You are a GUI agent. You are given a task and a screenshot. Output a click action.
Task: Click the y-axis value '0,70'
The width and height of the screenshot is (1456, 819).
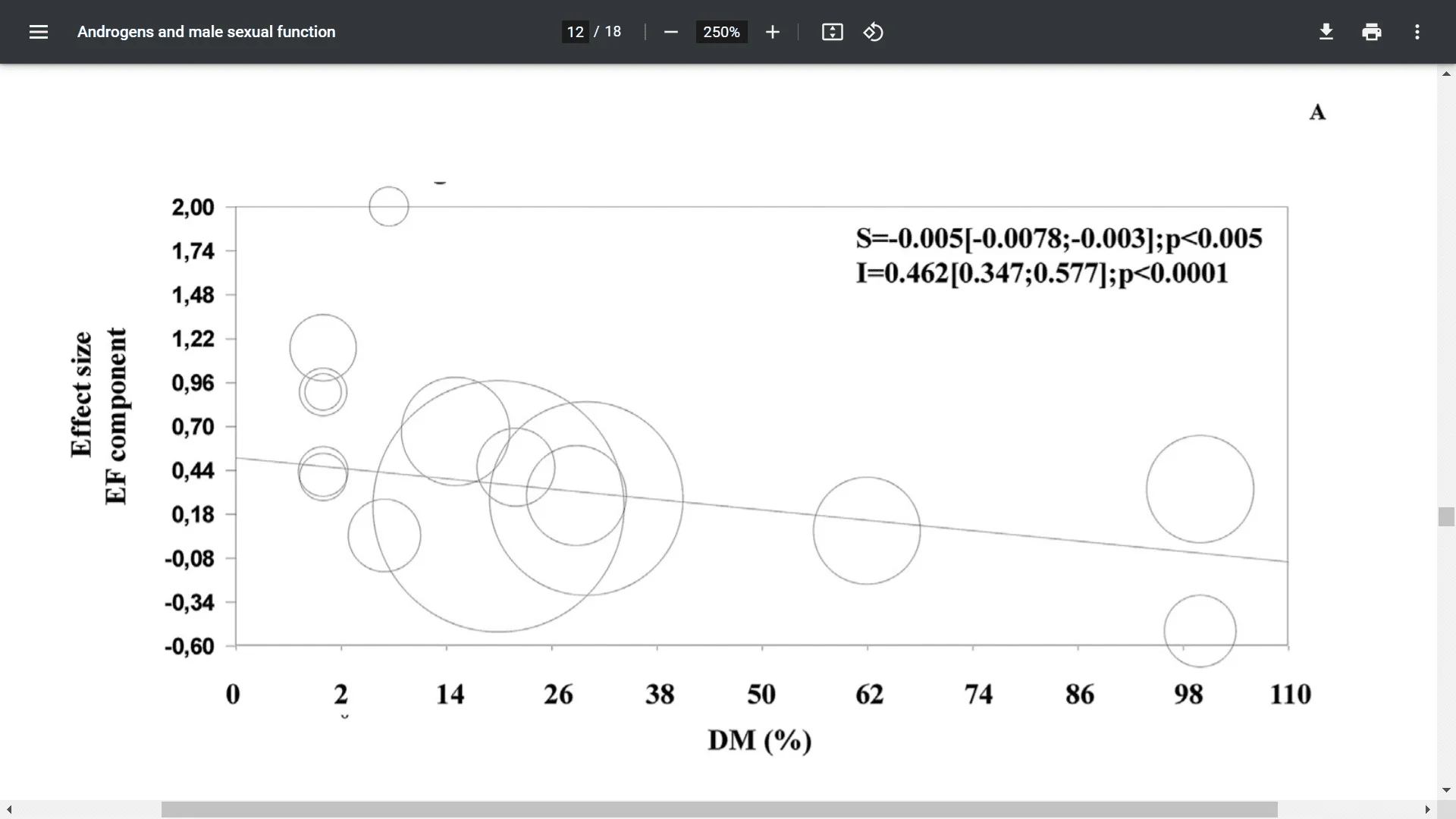193,427
